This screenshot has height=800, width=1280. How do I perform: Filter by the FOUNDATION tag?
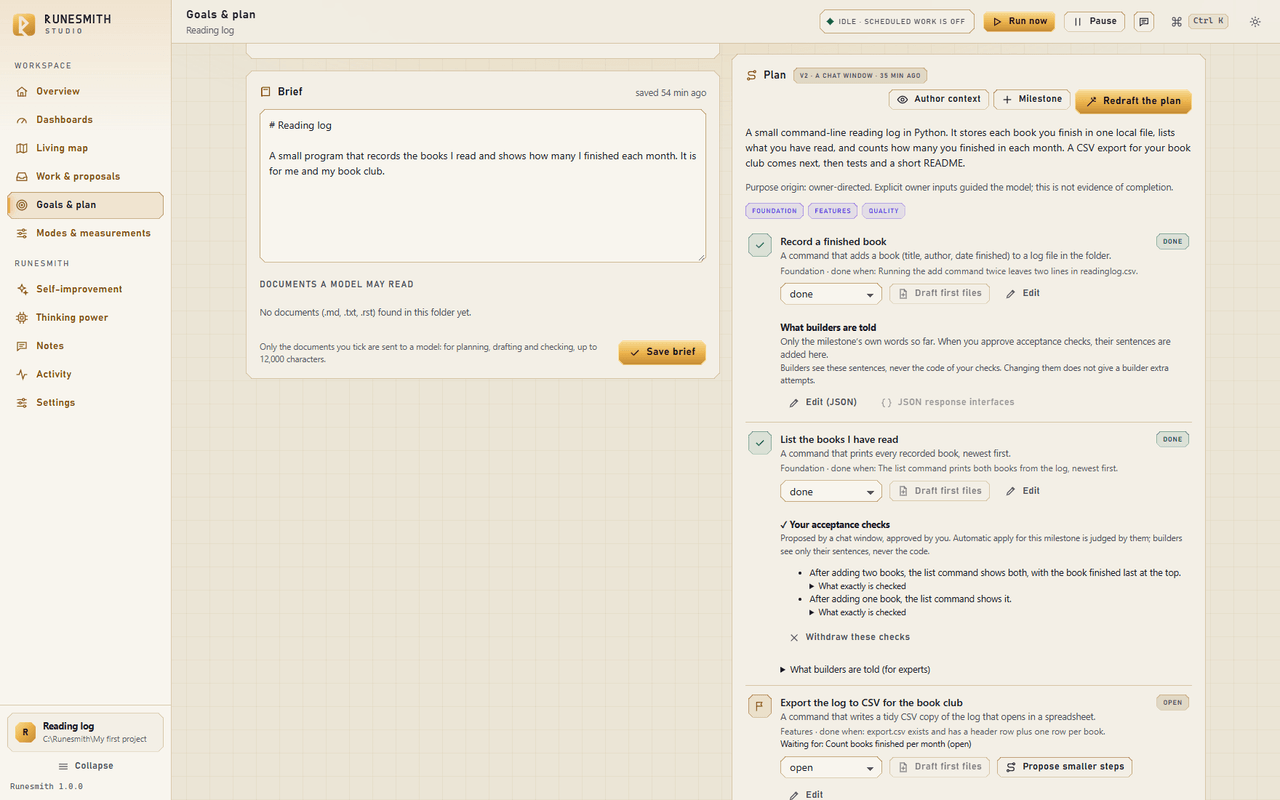774,211
